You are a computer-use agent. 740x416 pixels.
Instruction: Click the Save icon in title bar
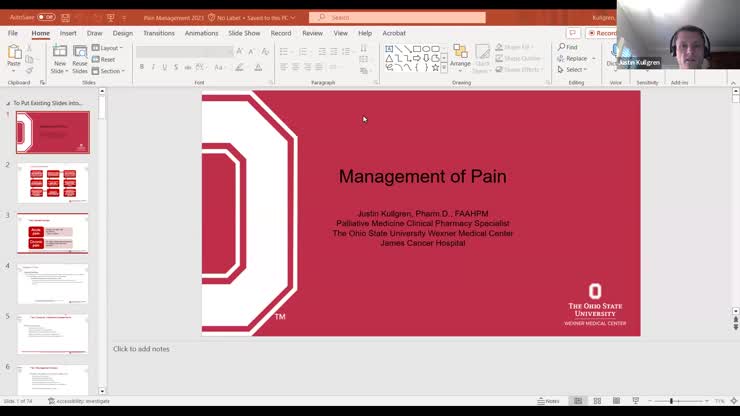coord(66,17)
